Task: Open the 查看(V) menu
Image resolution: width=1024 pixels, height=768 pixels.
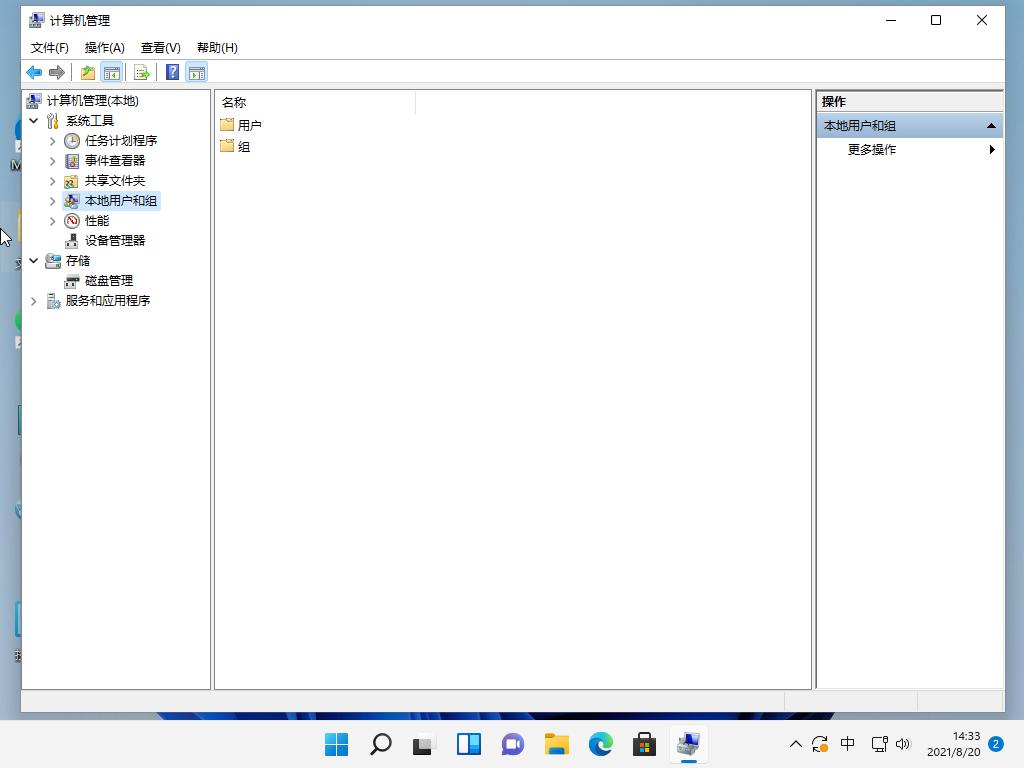Action: 161,47
